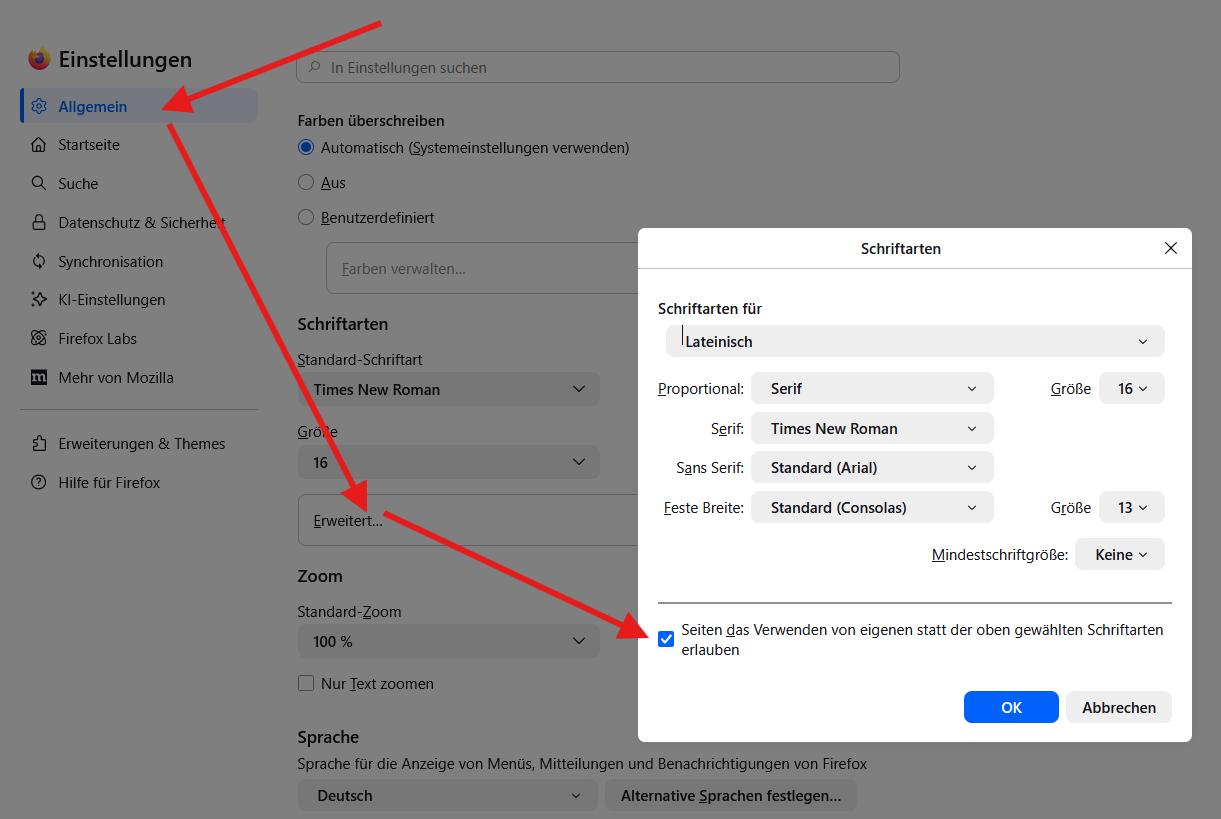Click the Allgemein gear icon
1221x819 pixels.
point(39,106)
